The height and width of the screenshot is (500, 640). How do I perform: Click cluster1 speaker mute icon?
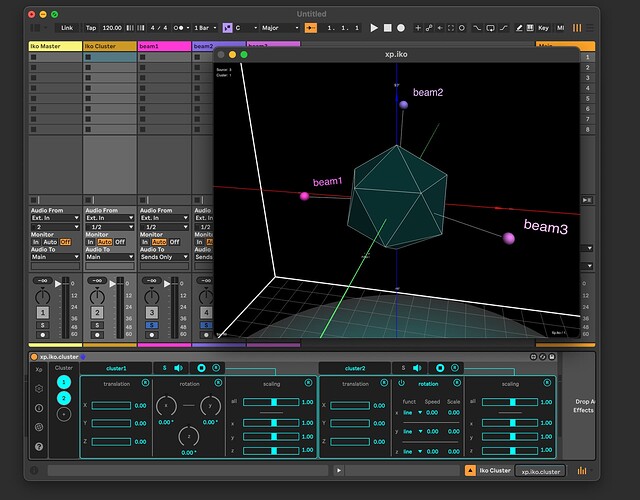pos(180,368)
